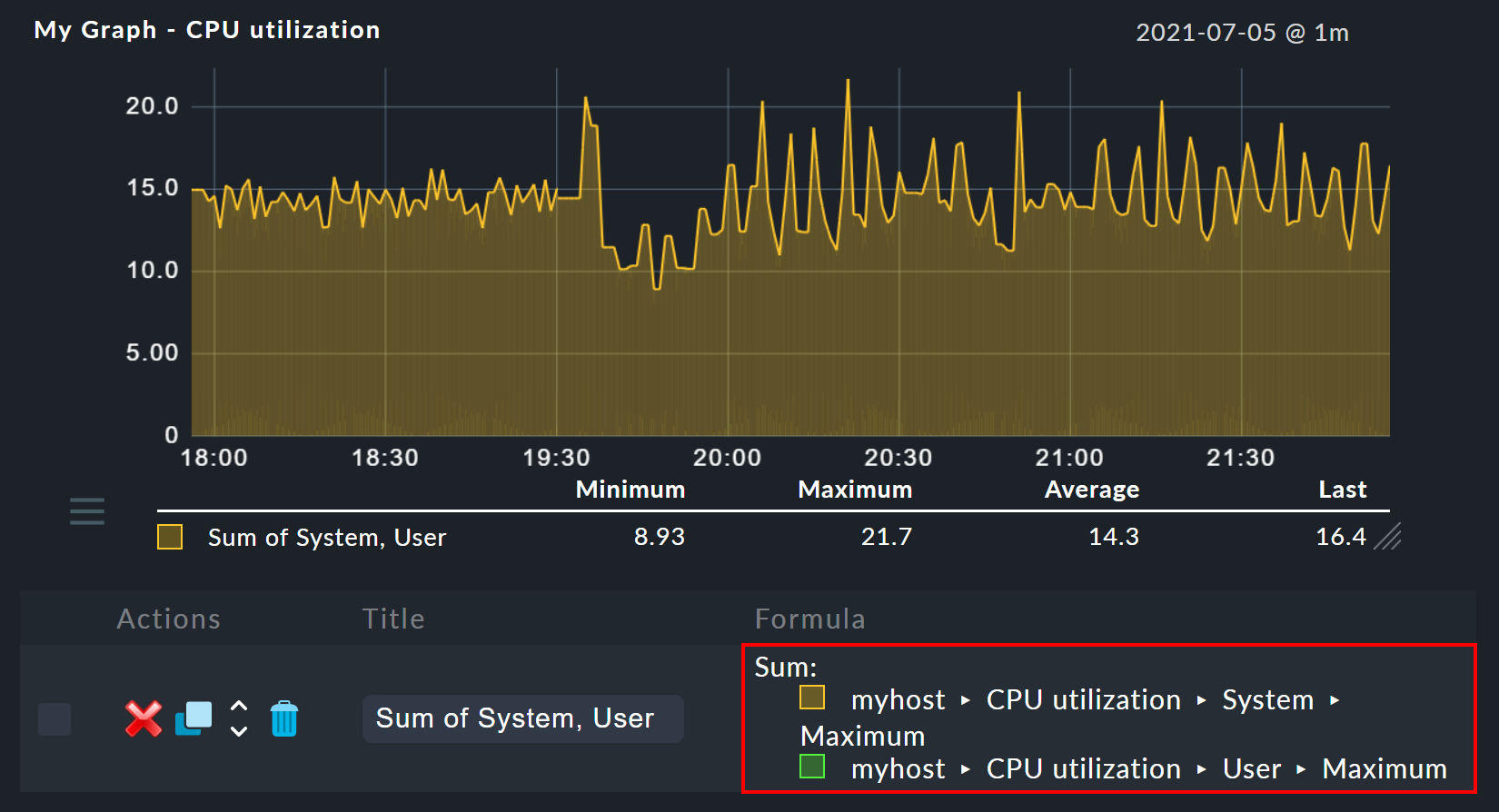
Task: Click the legend color box for Sum of System, User
Action: 170,537
